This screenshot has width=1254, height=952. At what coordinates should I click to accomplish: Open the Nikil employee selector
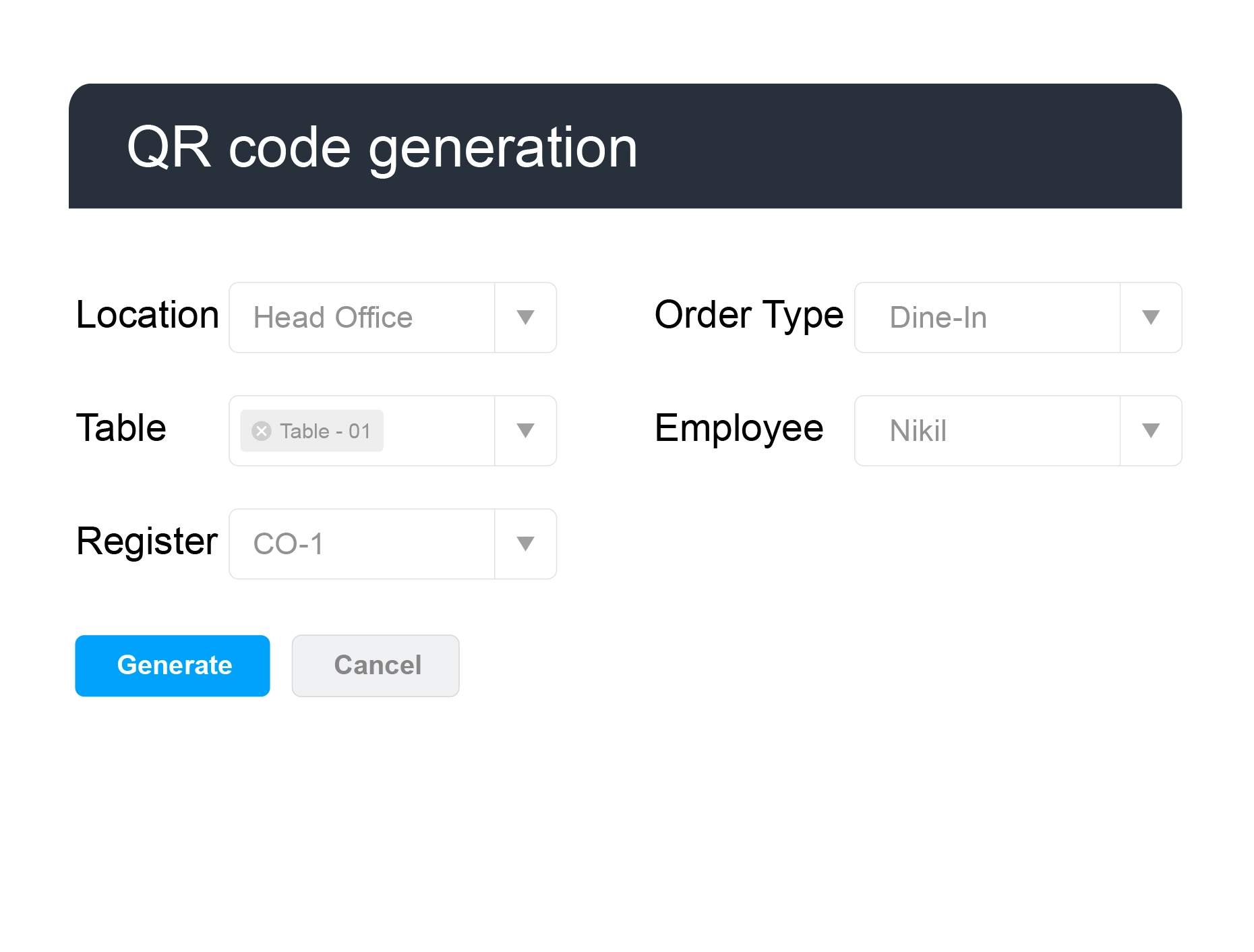(x=987, y=431)
